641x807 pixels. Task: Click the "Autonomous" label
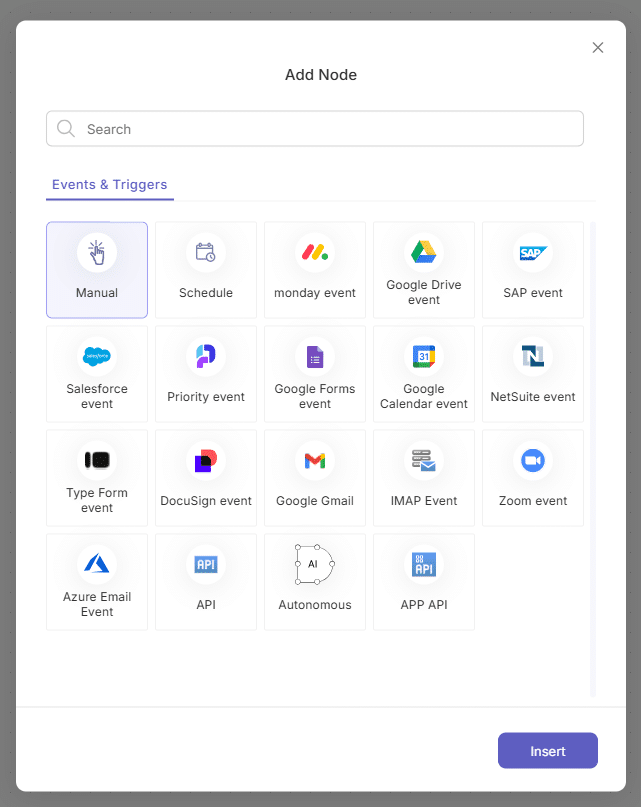point(315,605)
